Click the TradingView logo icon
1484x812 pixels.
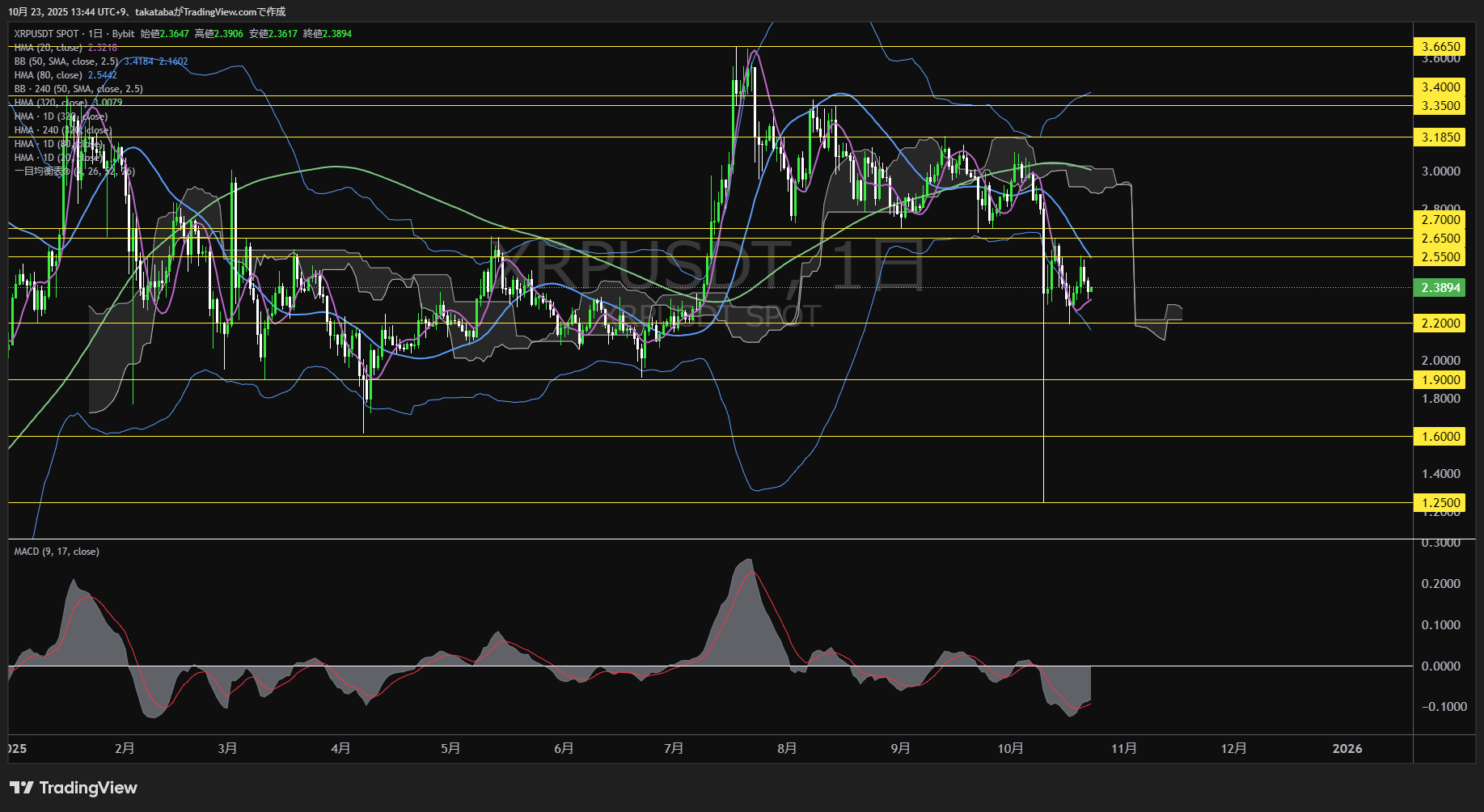[x=21, y=788]
